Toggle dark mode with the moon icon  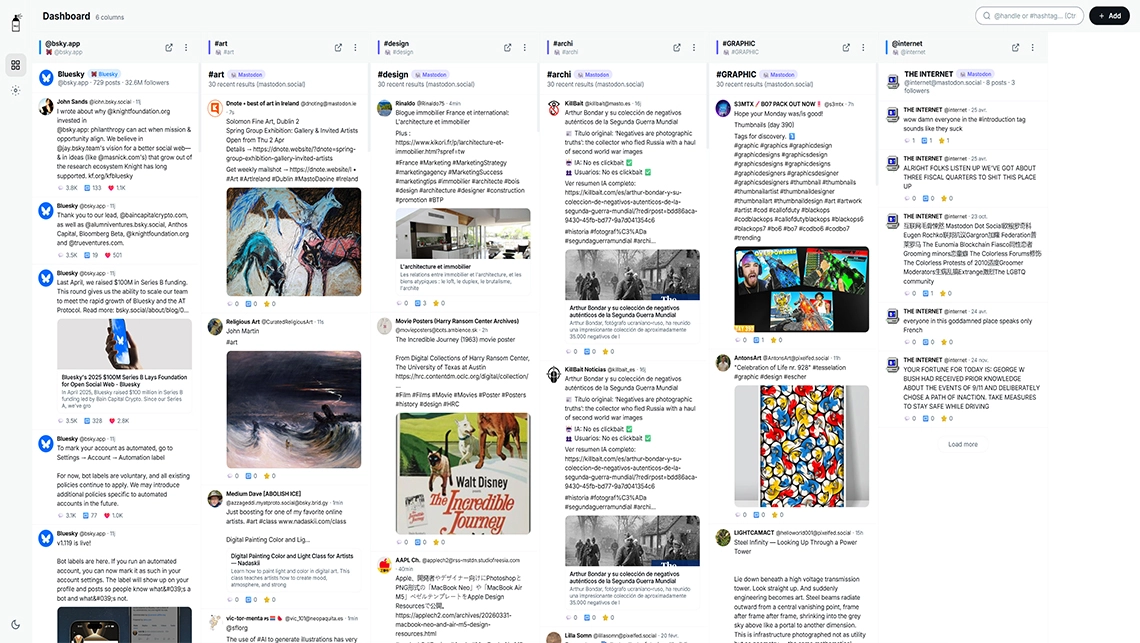point(15,624)
